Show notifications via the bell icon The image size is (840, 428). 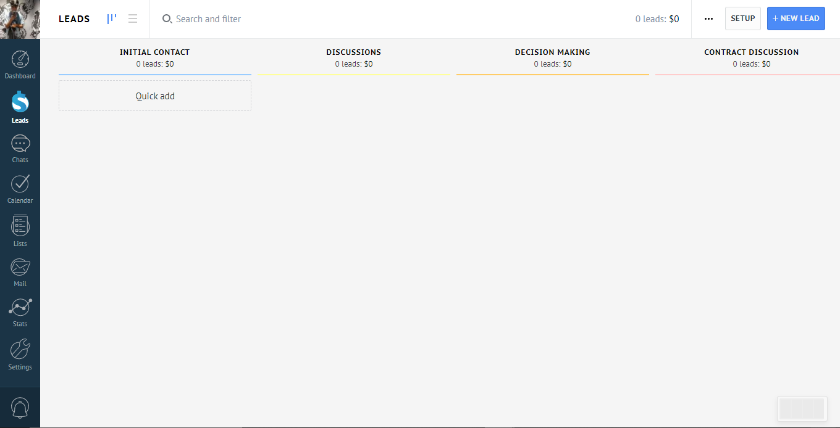(x=20, y=409)
